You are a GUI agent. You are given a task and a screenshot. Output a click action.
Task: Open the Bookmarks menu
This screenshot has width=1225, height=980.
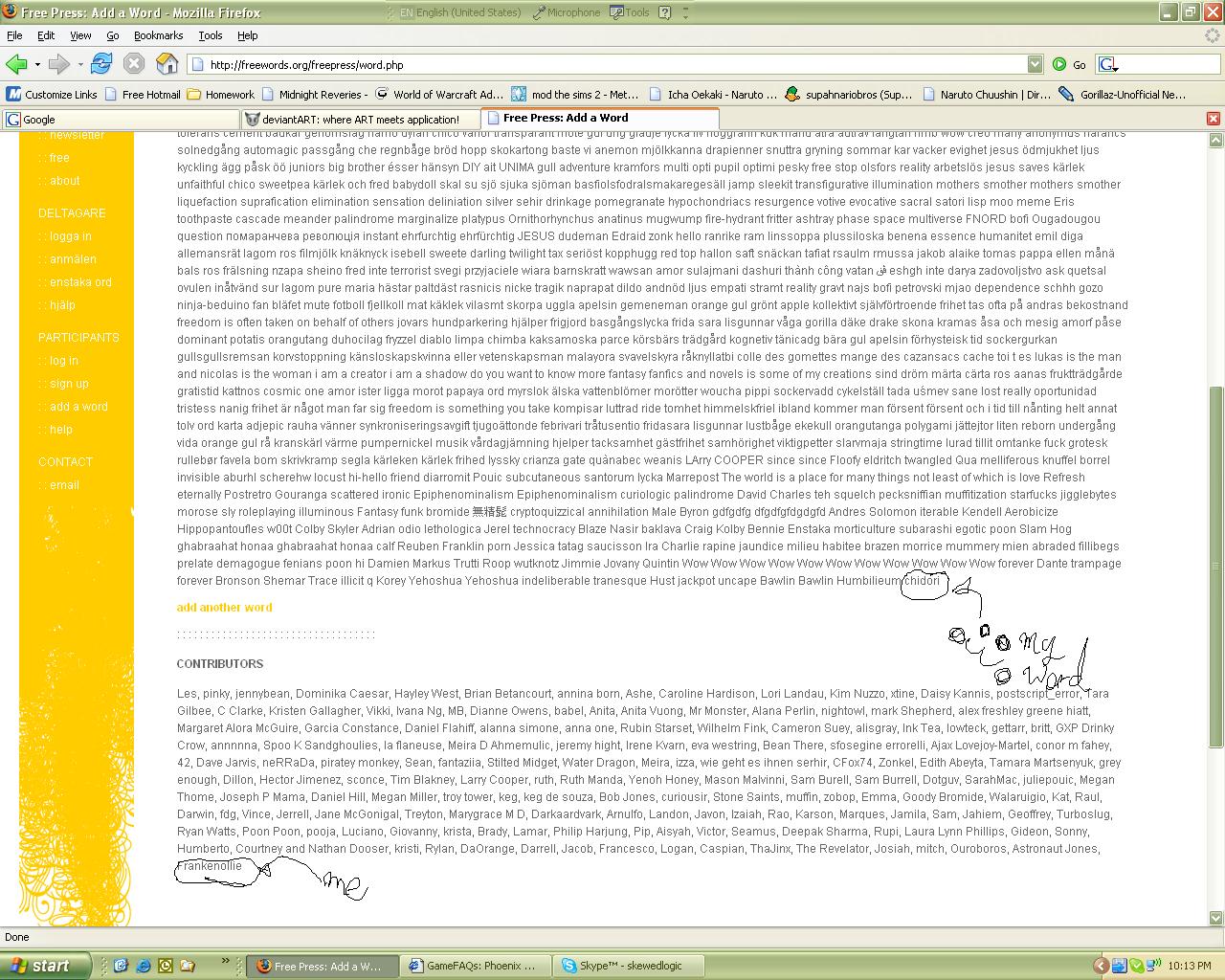click(158, 35)
